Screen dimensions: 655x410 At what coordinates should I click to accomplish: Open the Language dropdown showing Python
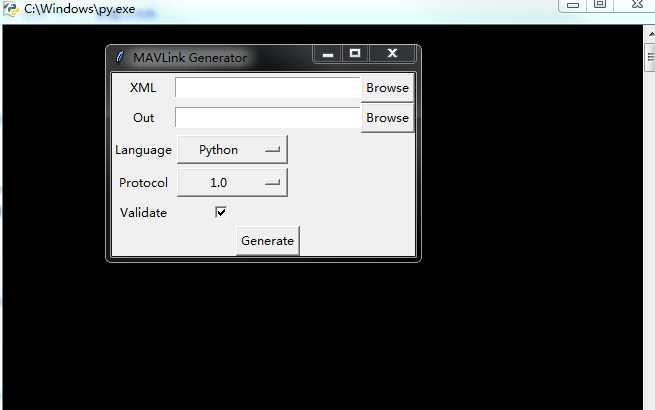[232, 150]
